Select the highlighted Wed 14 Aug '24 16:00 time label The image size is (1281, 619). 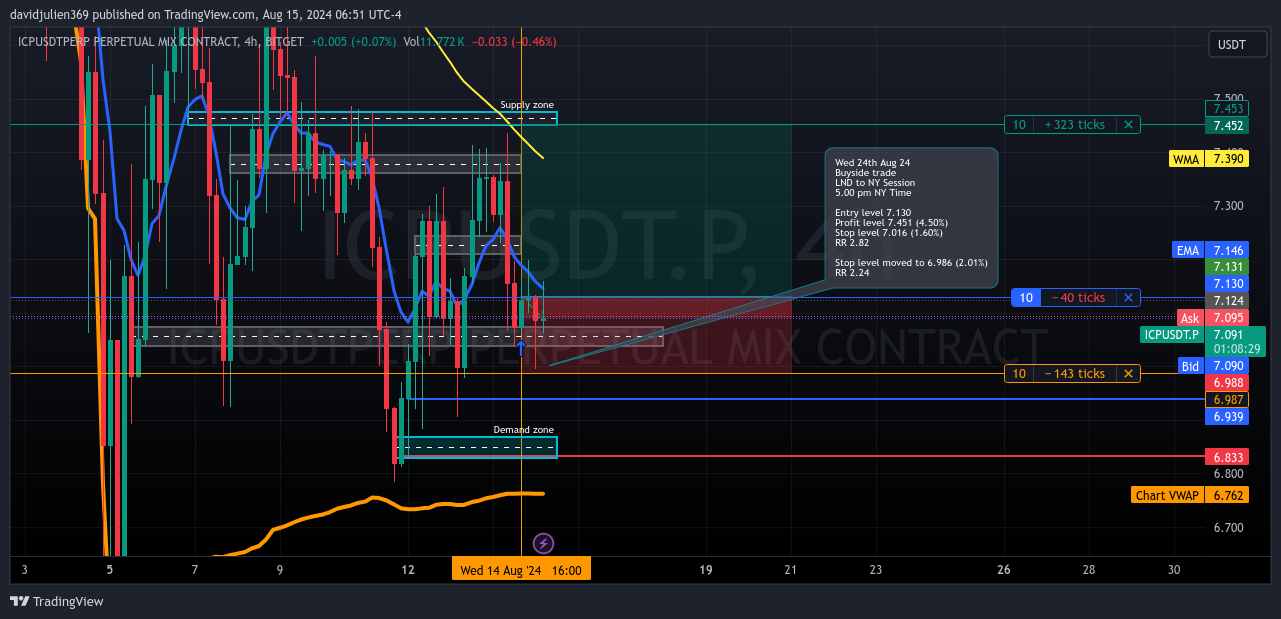[521, 570]
